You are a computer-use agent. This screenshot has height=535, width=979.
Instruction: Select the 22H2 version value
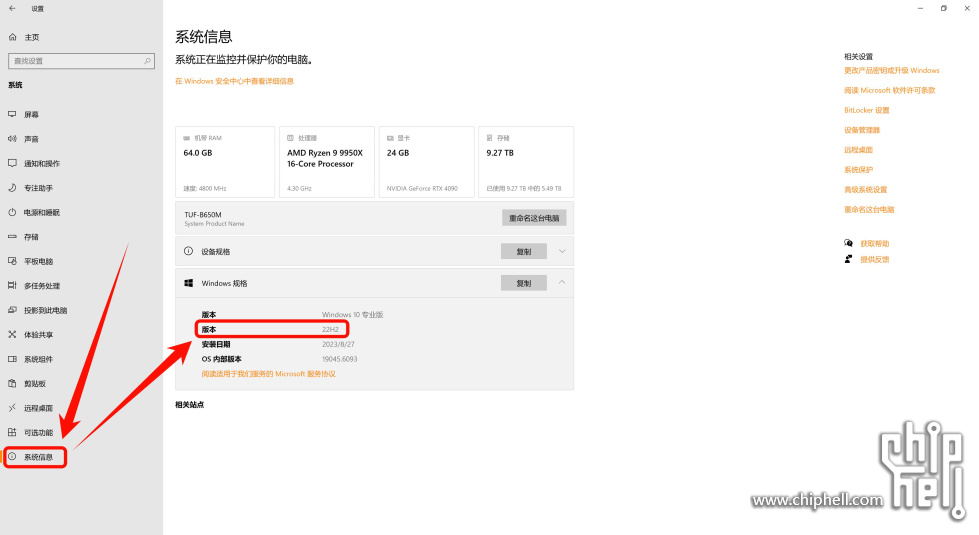pos(330,330)
